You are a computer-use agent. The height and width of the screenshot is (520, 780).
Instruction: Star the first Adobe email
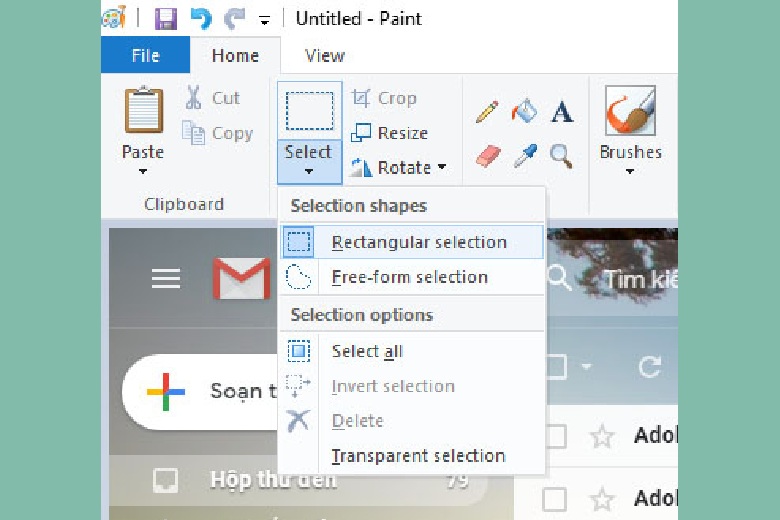point(601,436)
